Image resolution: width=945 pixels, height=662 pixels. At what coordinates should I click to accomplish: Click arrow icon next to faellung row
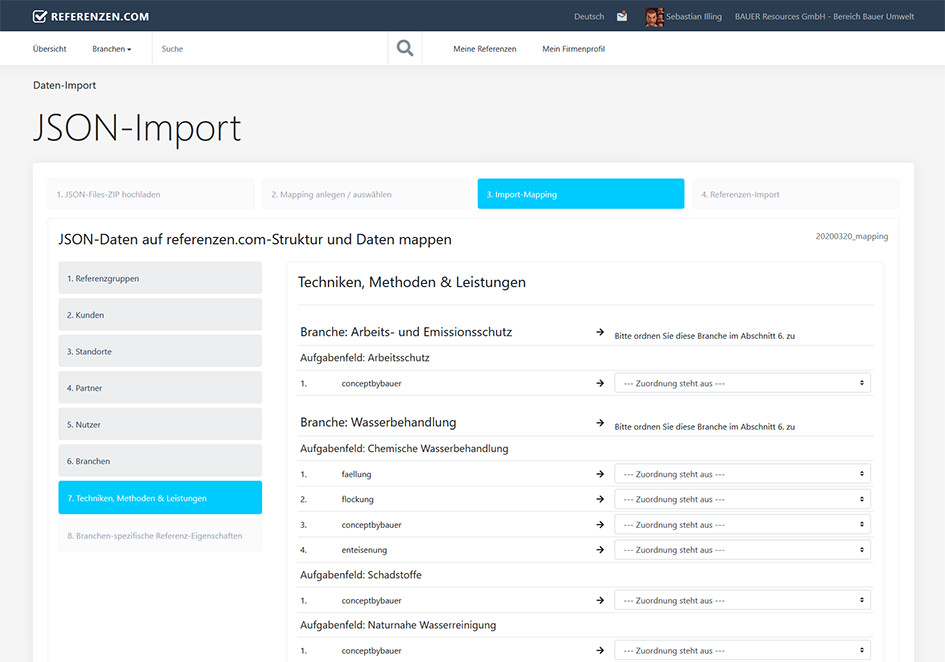[600, 474]
